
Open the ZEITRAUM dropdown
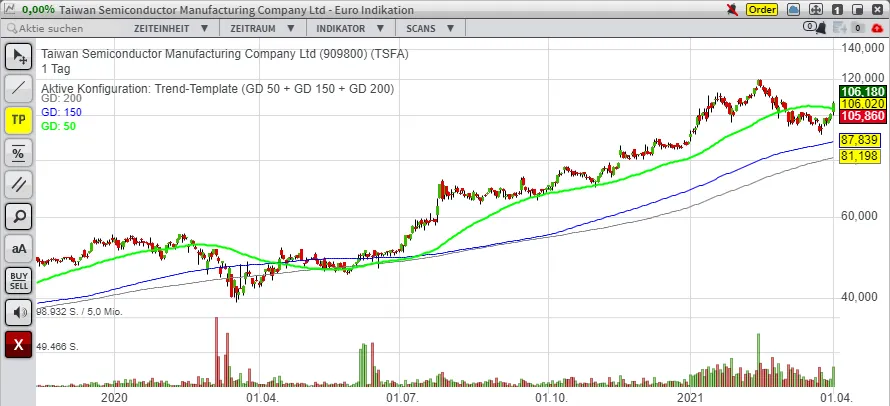click(262, 28)
